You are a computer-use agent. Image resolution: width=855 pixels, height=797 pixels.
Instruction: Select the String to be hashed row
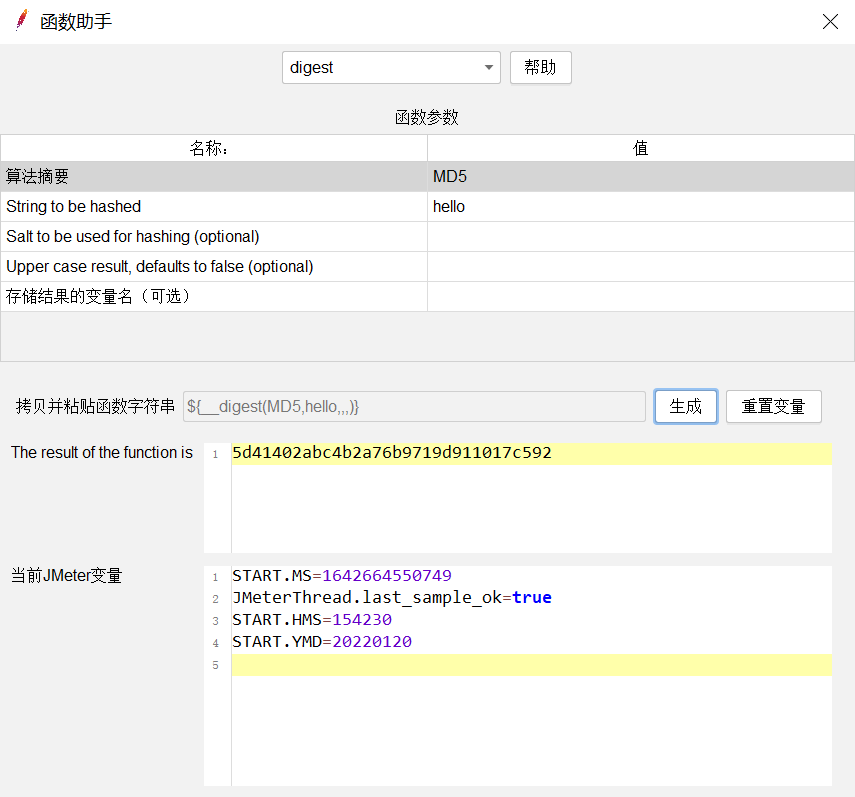214,207
